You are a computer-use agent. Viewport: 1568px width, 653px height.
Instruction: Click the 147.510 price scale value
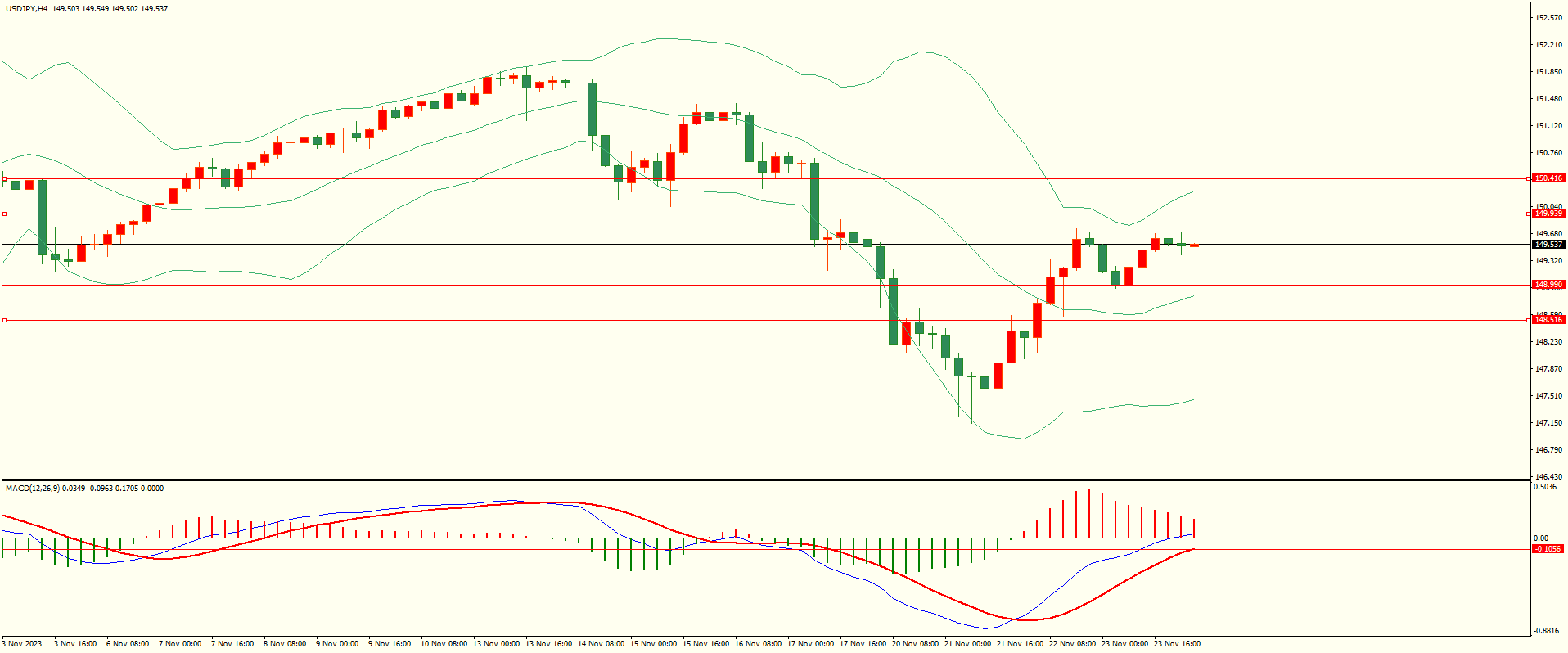(1549, 396)
